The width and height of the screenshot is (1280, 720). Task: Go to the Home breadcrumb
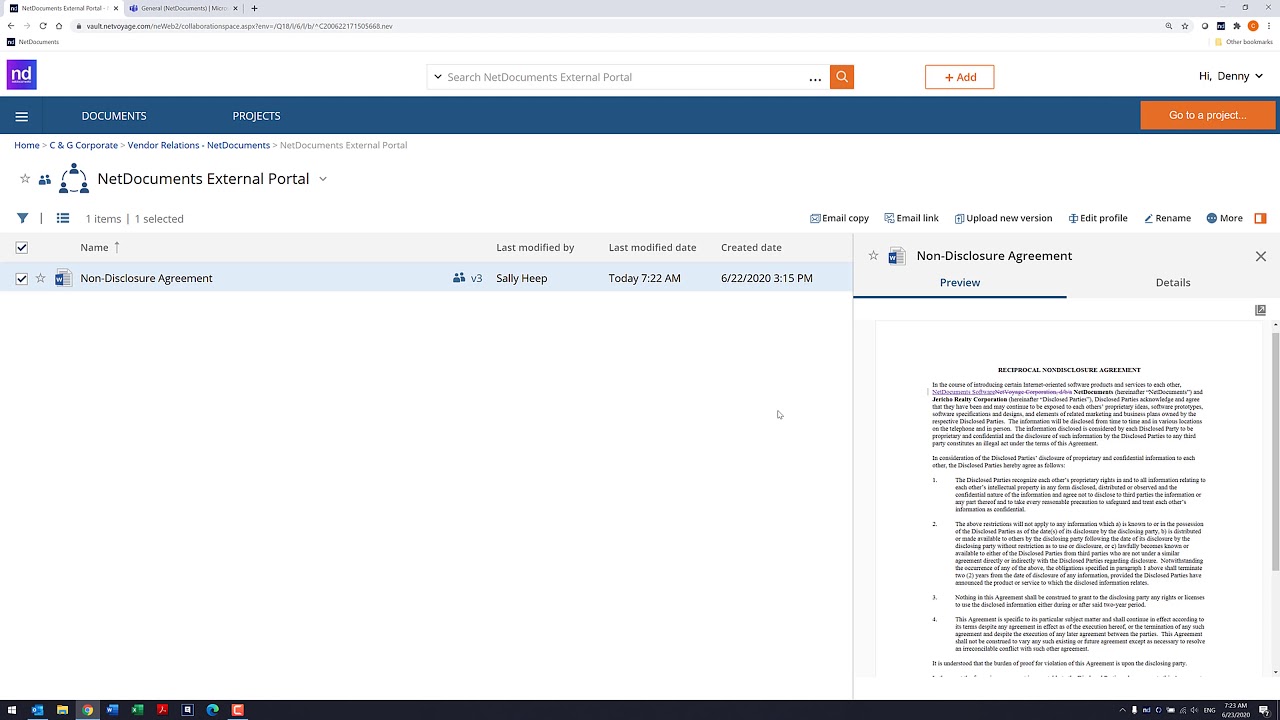click(x=27, y=145)
